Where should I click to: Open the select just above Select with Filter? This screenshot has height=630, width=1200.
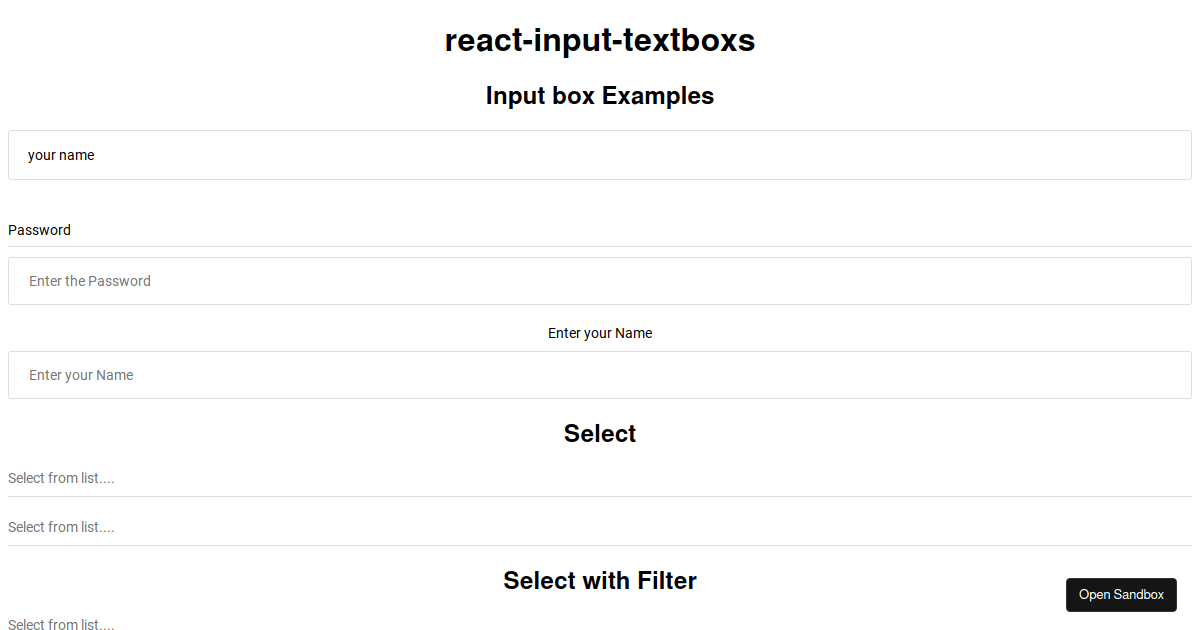click(599, 527)
